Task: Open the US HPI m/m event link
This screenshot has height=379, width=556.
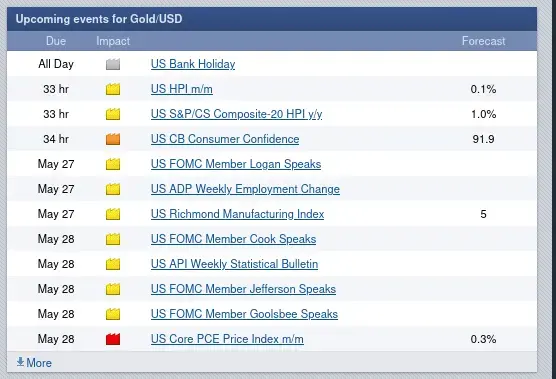Action: 182,89
